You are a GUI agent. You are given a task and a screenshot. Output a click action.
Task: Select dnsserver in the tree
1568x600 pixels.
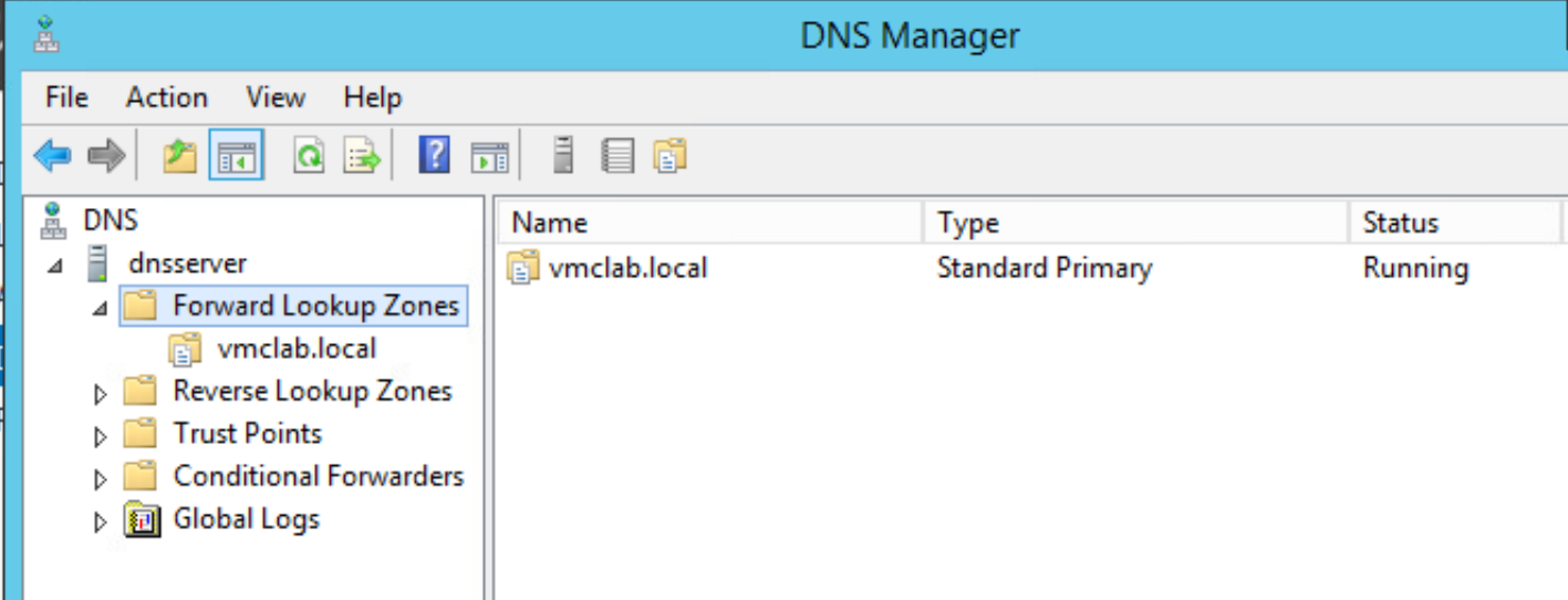pos(188,263)
